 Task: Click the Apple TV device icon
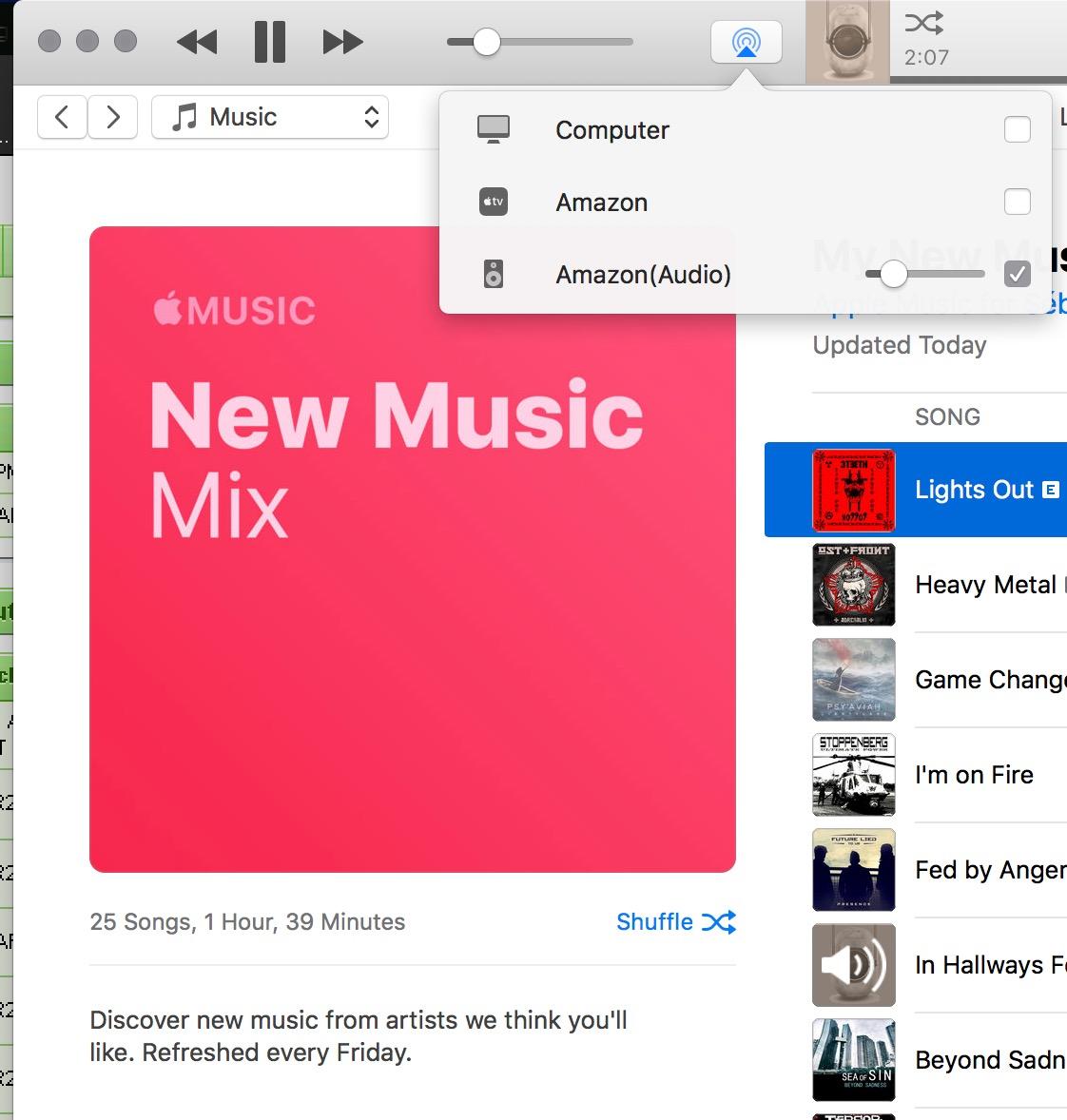(494, 203)
